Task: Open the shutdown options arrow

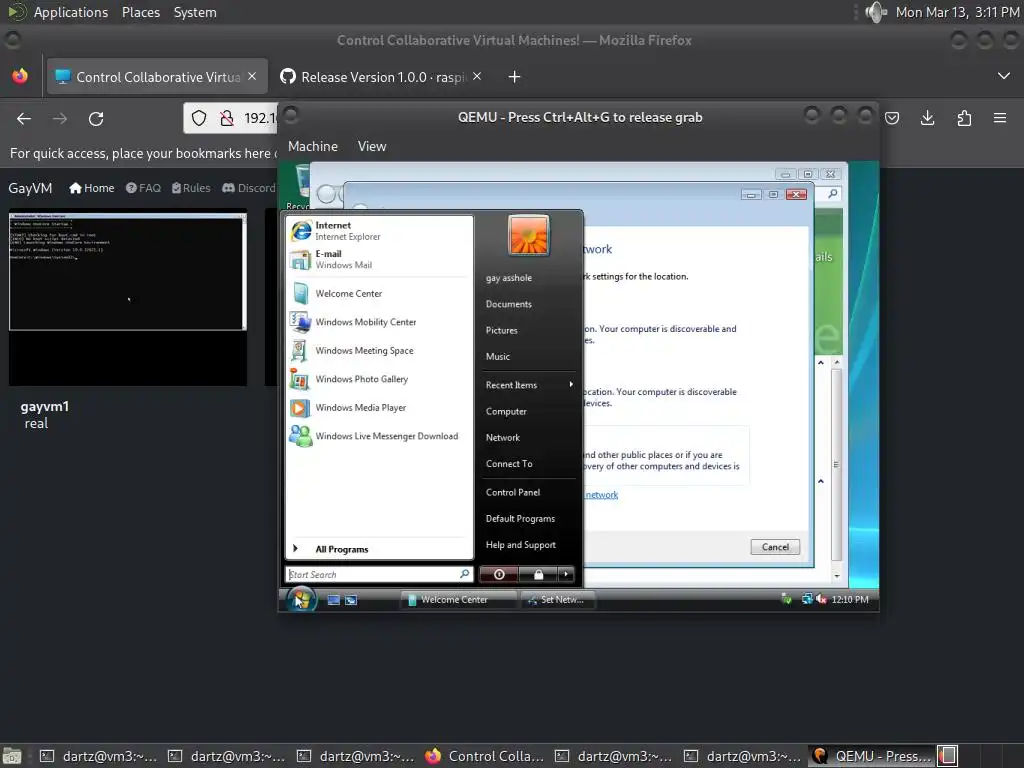Action: click(x=566, y=574)
